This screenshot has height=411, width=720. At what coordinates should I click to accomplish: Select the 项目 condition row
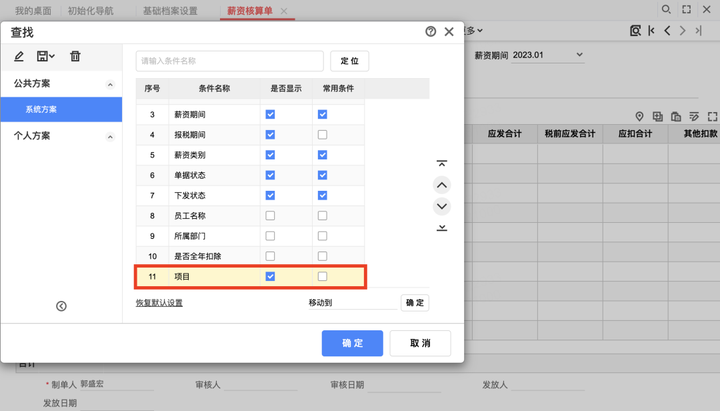250,276
